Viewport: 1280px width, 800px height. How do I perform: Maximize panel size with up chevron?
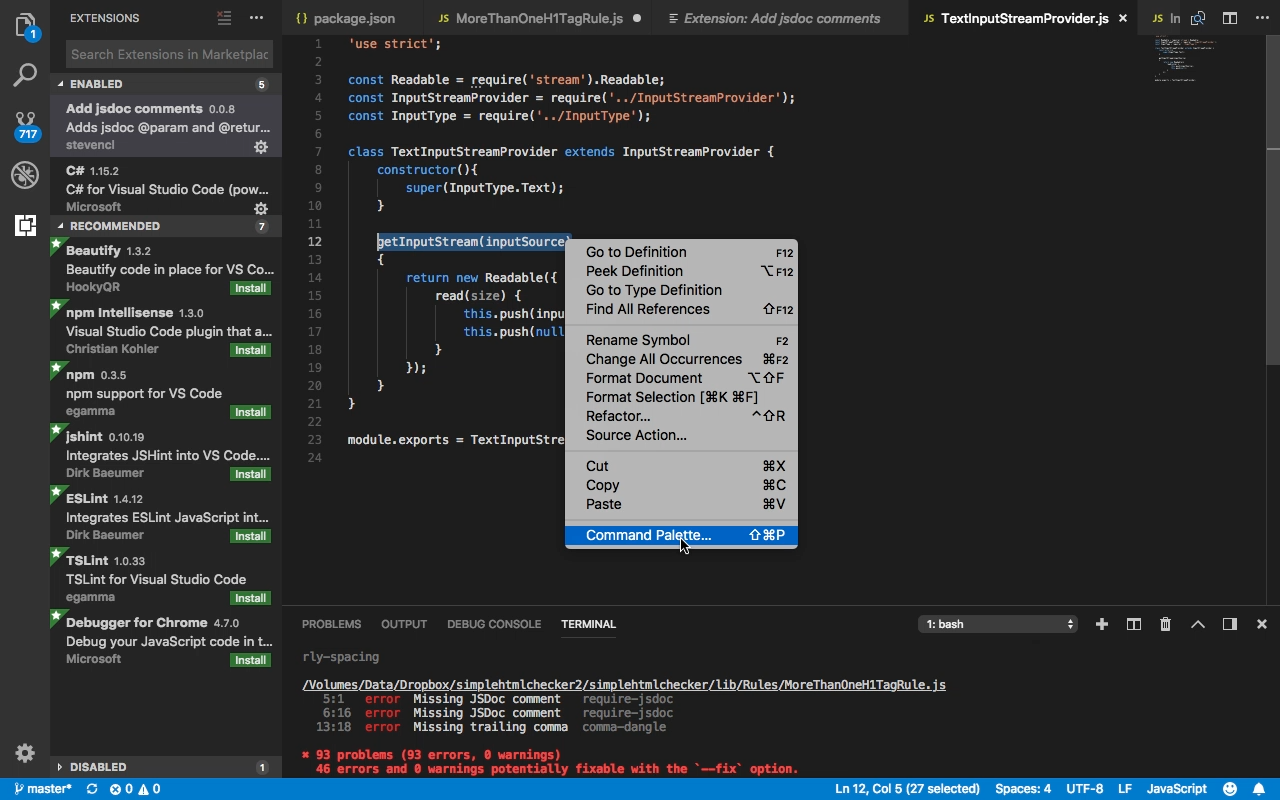pos(1197,624)
